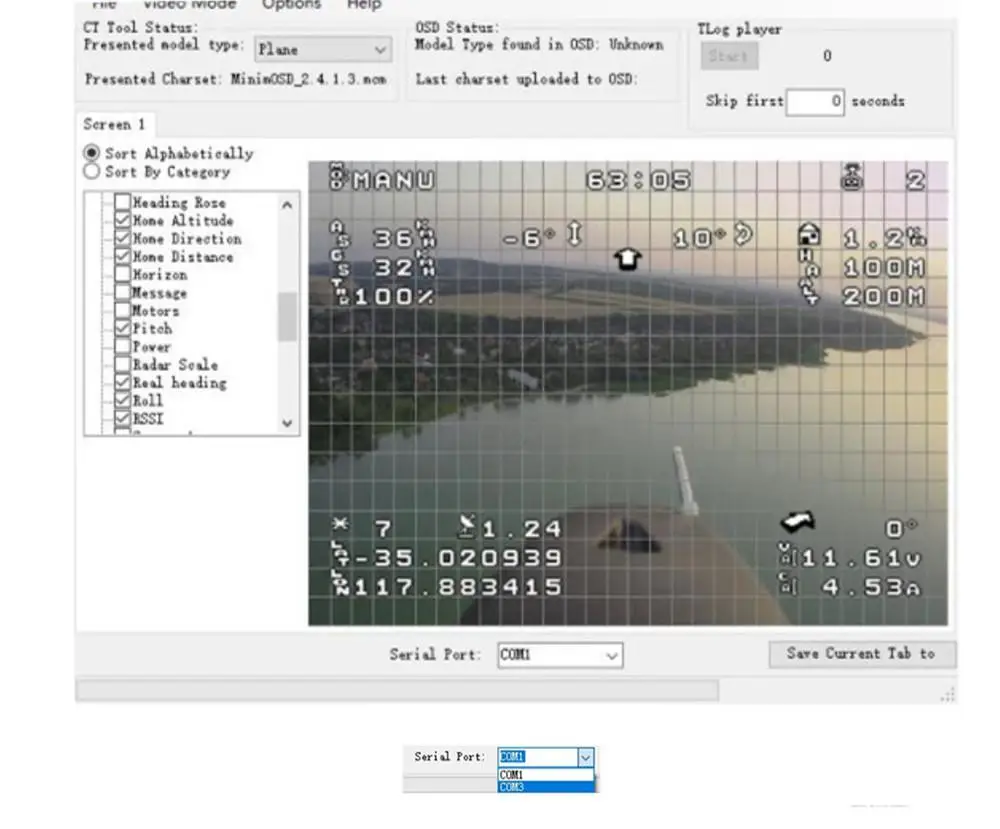The height and width of the screenshot is (829, 1000).
Task: Switch to the Screen 1 tab
Action: click(x=114, y=124)
